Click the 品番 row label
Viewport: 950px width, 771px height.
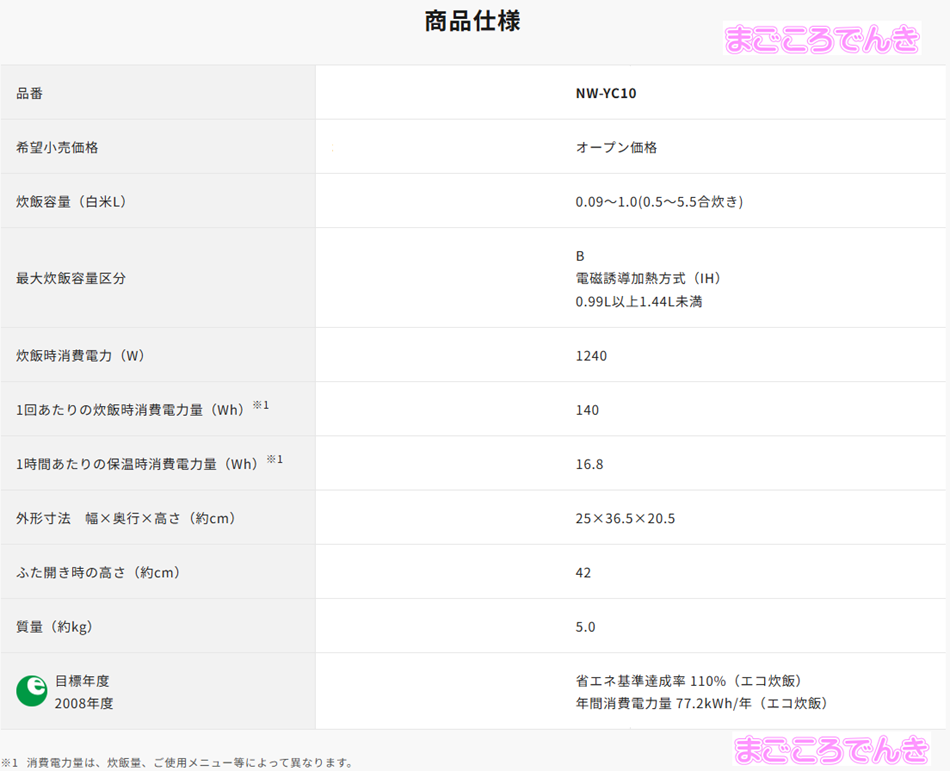pyautogui.click(x=30, y=93)
